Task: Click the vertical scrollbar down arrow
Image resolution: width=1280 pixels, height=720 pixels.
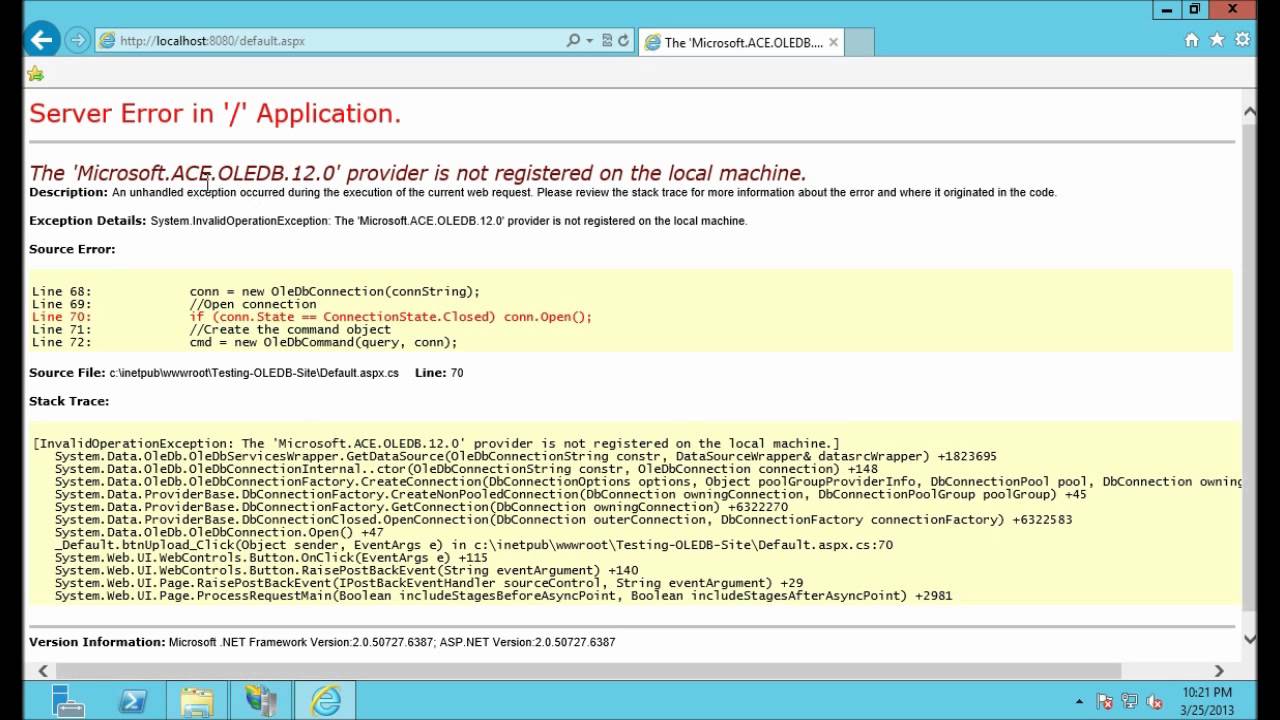Action: pyautogui.click(x=1249, y=639)
